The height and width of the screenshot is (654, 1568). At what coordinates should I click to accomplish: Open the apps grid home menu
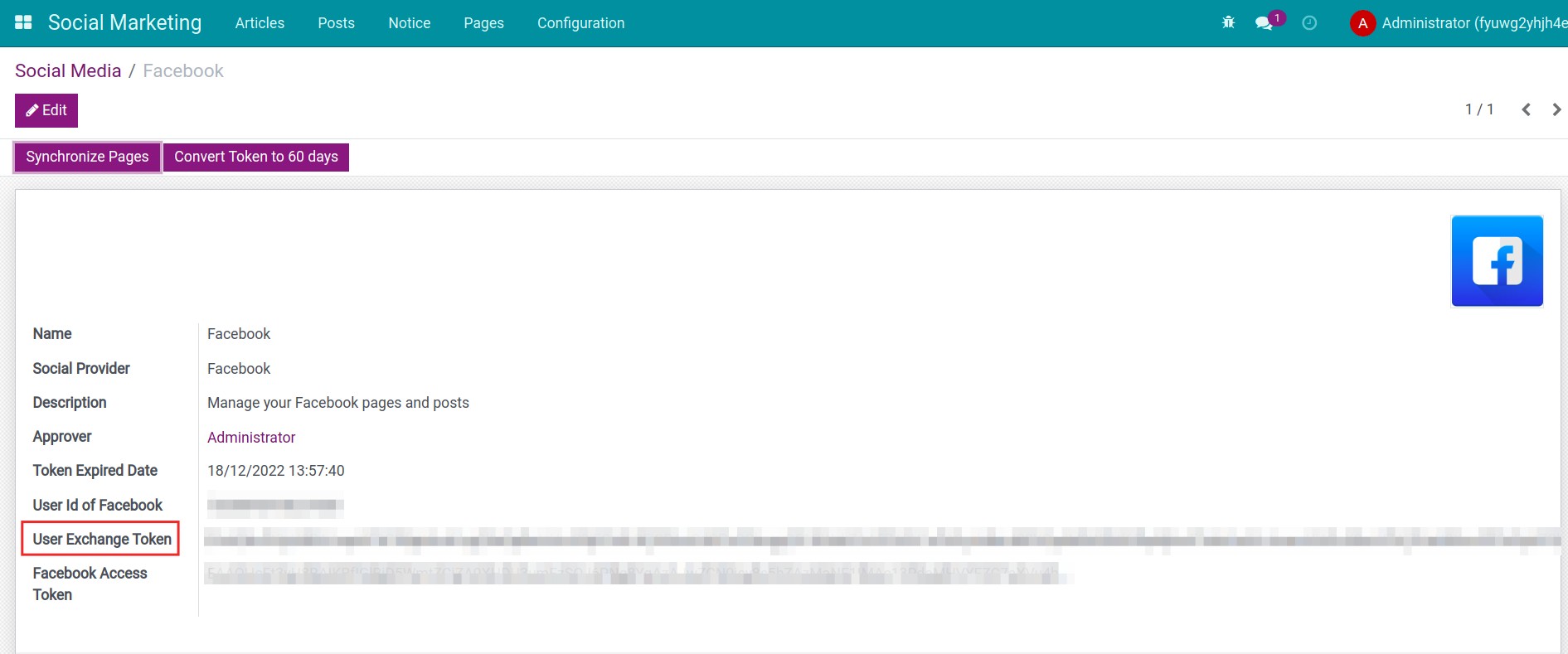[23, 22]
